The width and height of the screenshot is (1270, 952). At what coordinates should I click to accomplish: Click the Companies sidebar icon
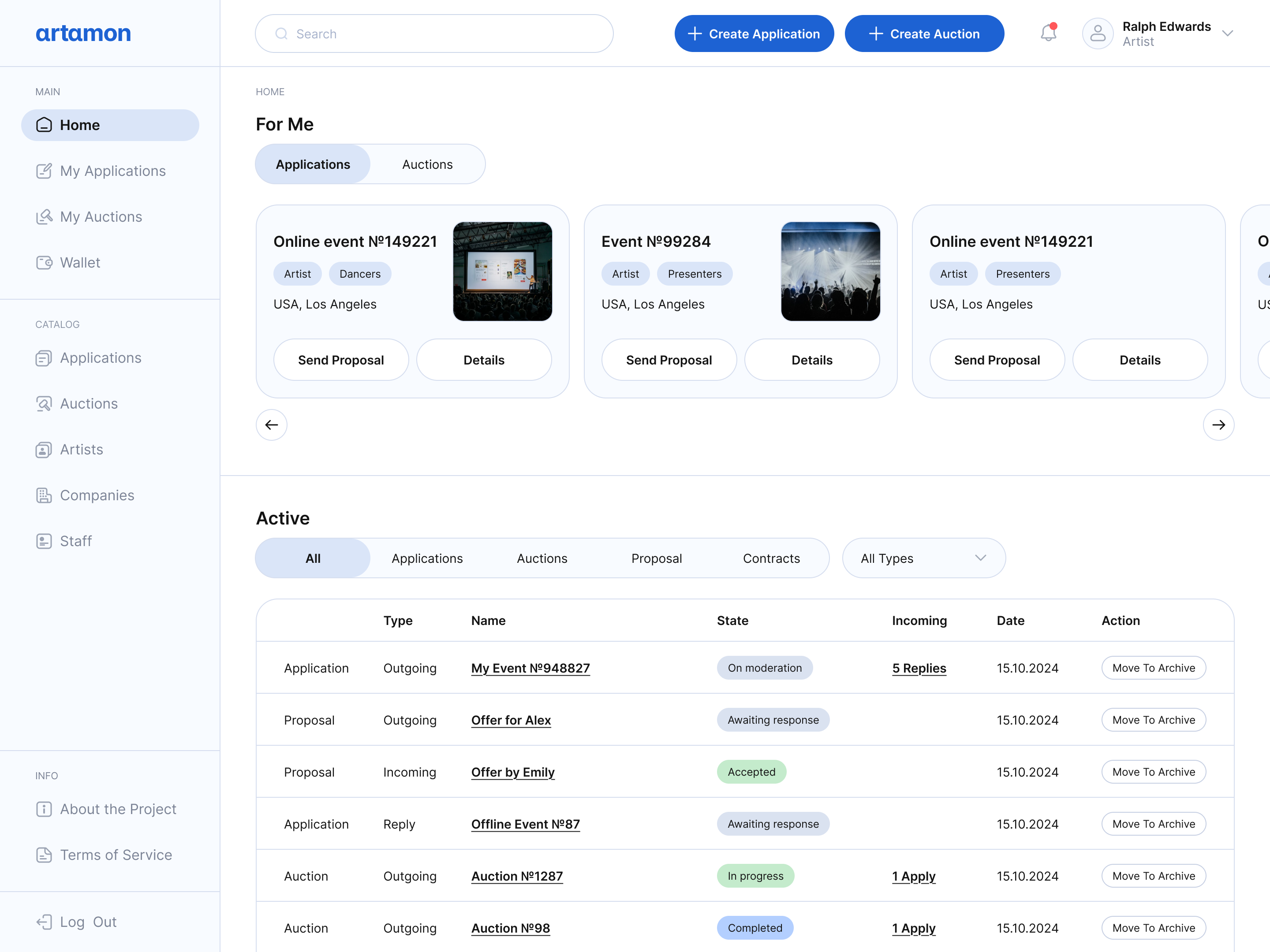(44, 495)
